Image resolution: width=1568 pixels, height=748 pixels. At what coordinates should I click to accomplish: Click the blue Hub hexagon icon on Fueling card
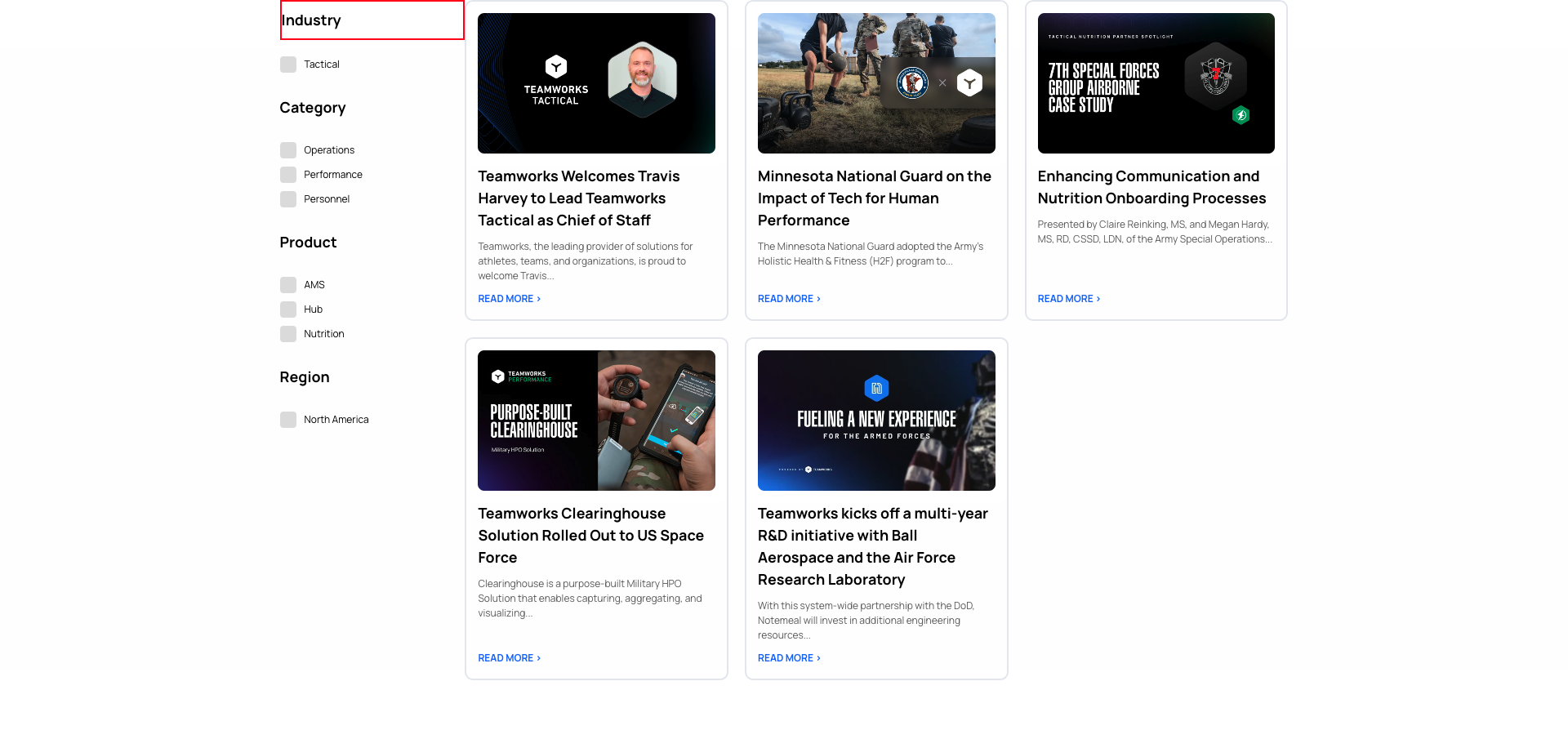(876, 390)
